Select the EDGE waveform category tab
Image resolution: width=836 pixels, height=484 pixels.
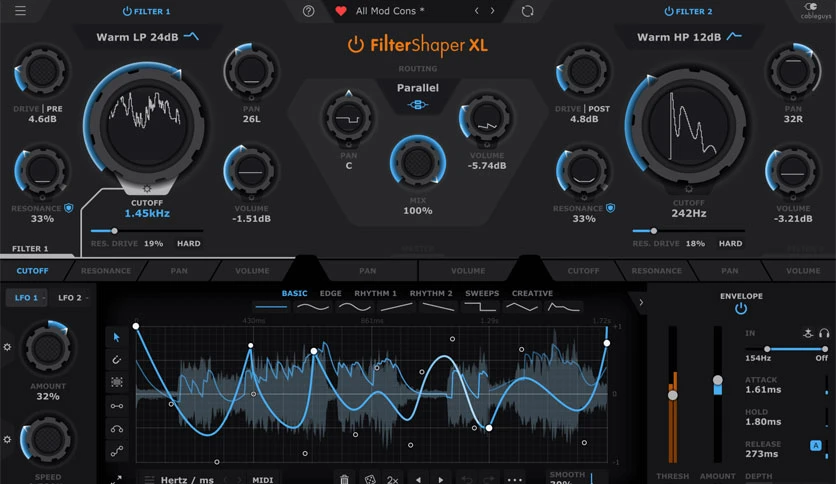[x=331, y=293]
